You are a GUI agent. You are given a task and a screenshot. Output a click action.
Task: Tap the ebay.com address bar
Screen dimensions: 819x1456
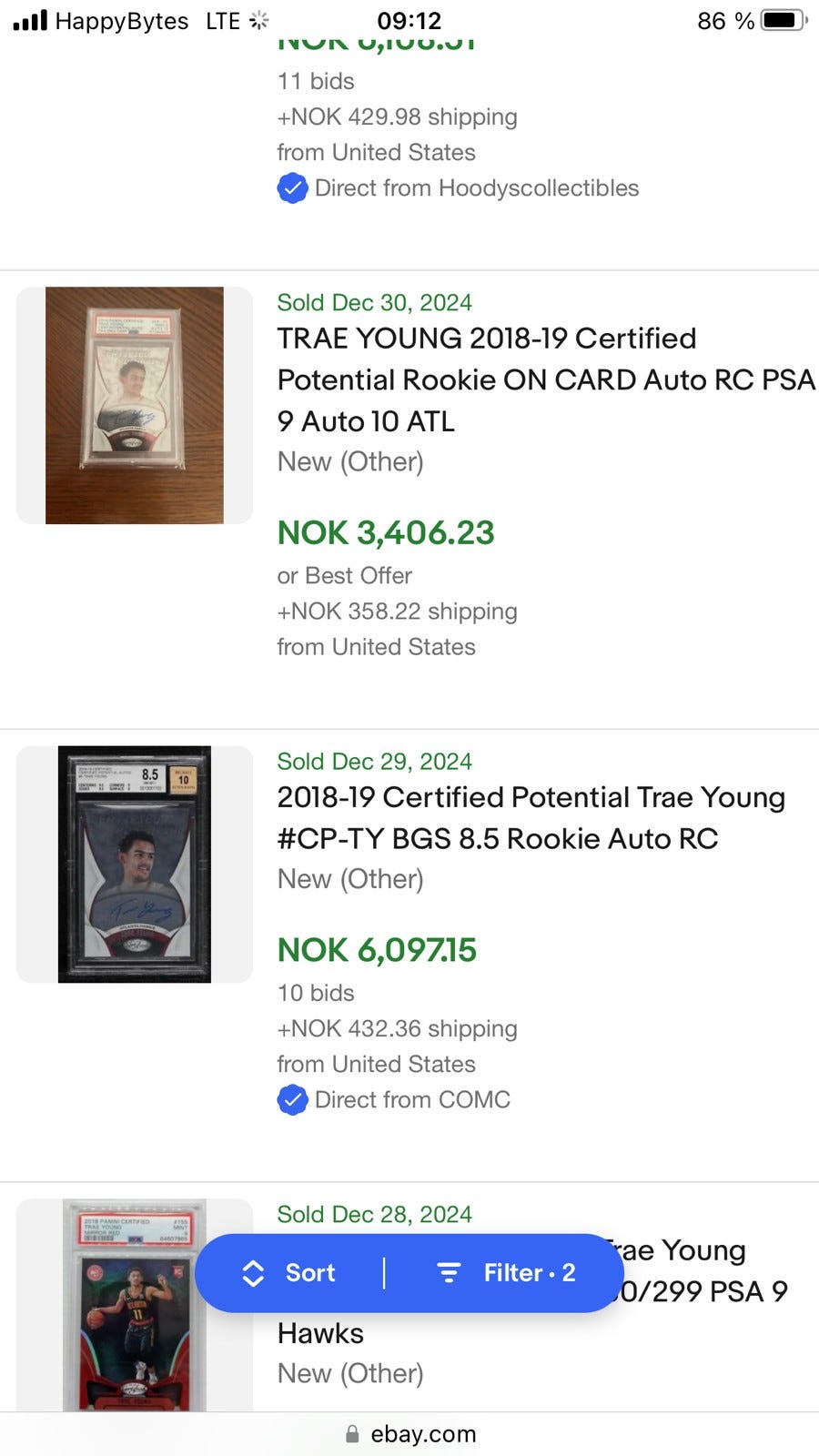tap(422, 1434)
